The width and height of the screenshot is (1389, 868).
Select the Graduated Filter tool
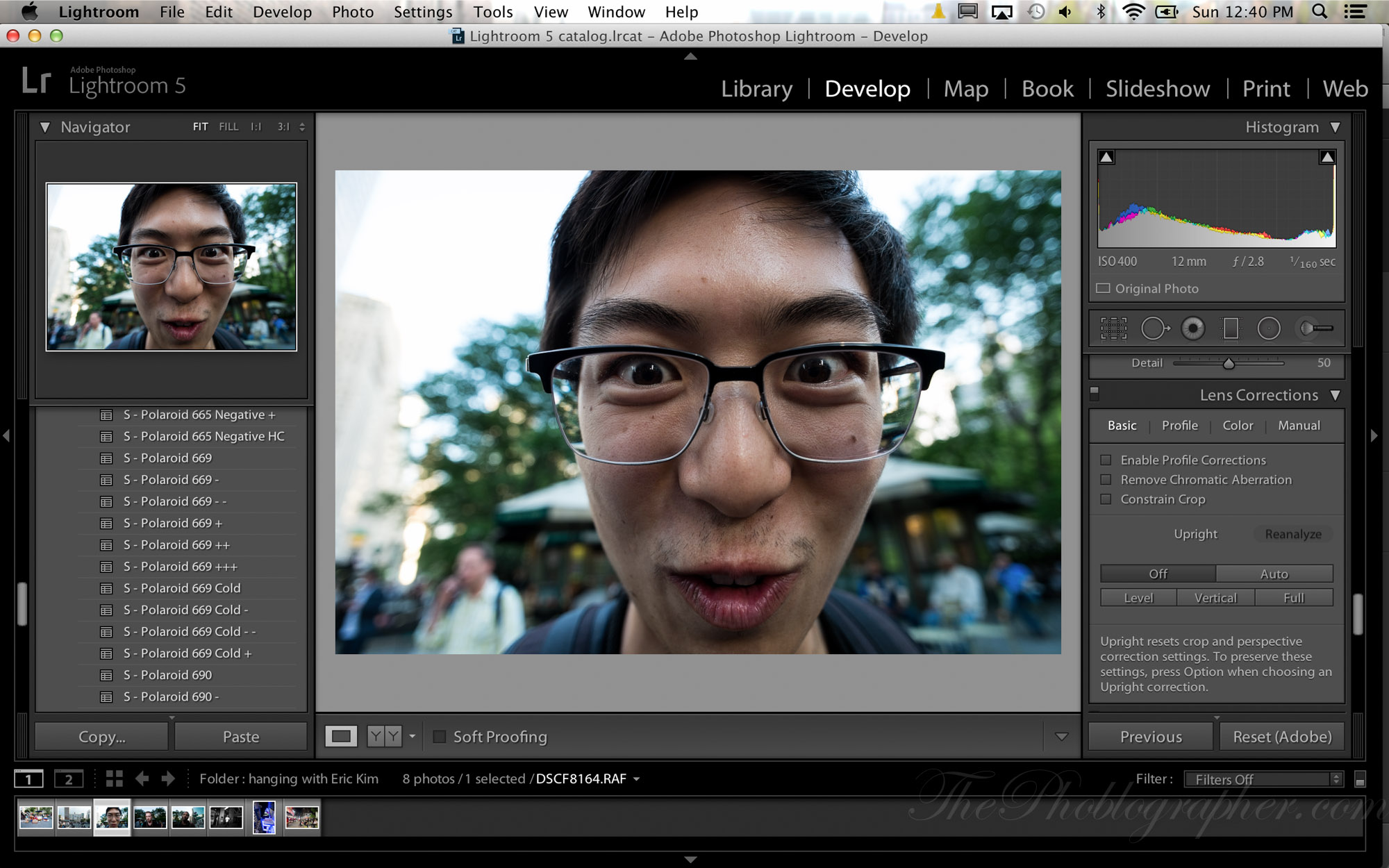[1231, 328]
